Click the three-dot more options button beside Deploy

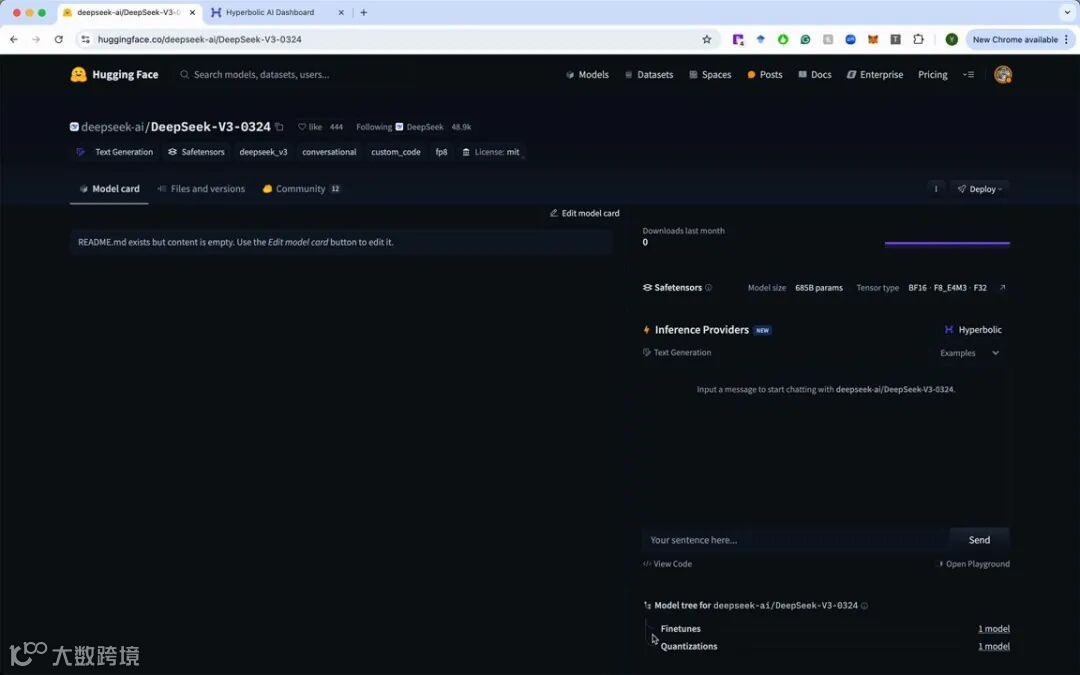tap(935, 189)
